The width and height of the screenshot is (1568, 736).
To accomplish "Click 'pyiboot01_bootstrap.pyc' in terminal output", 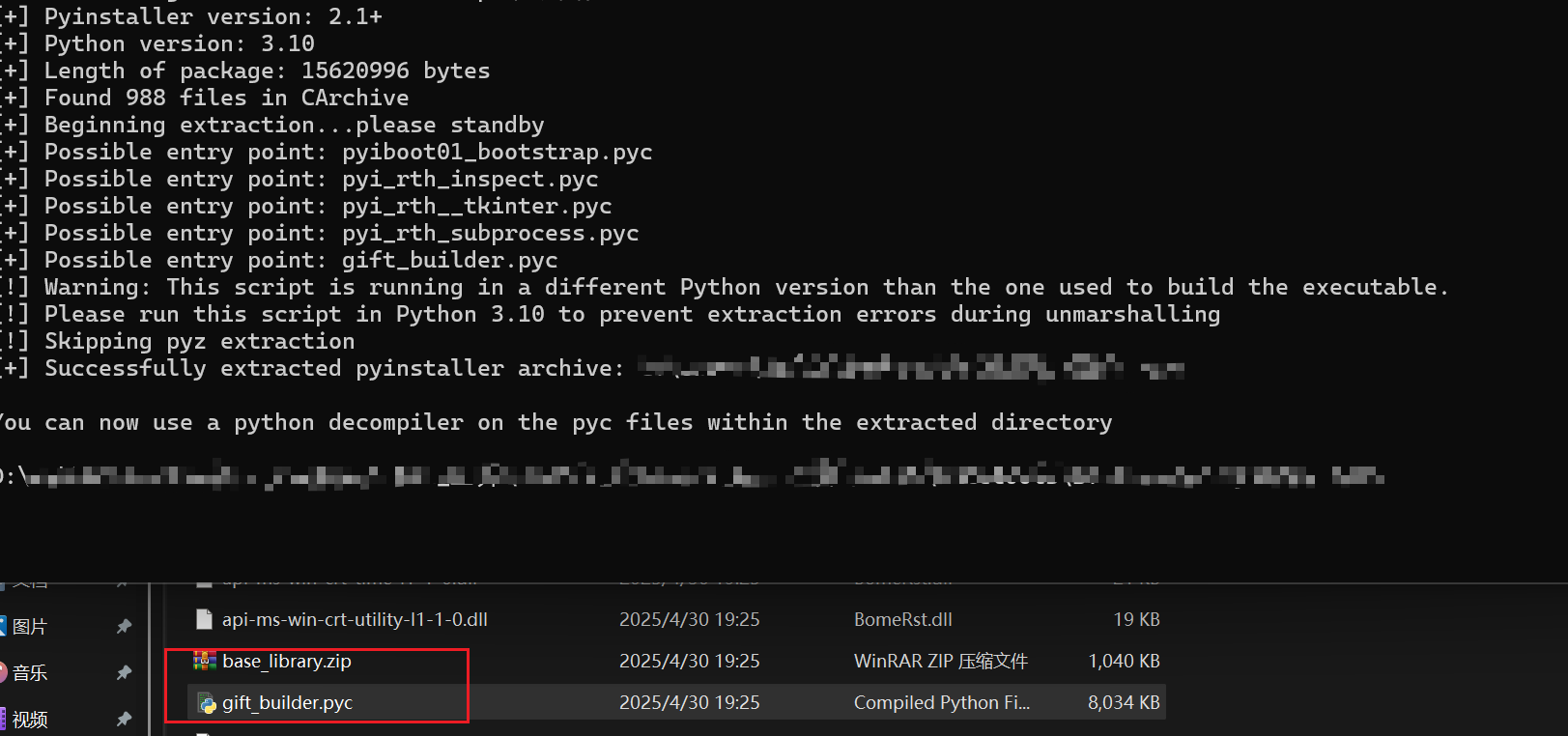I will [x=498, y=153].
